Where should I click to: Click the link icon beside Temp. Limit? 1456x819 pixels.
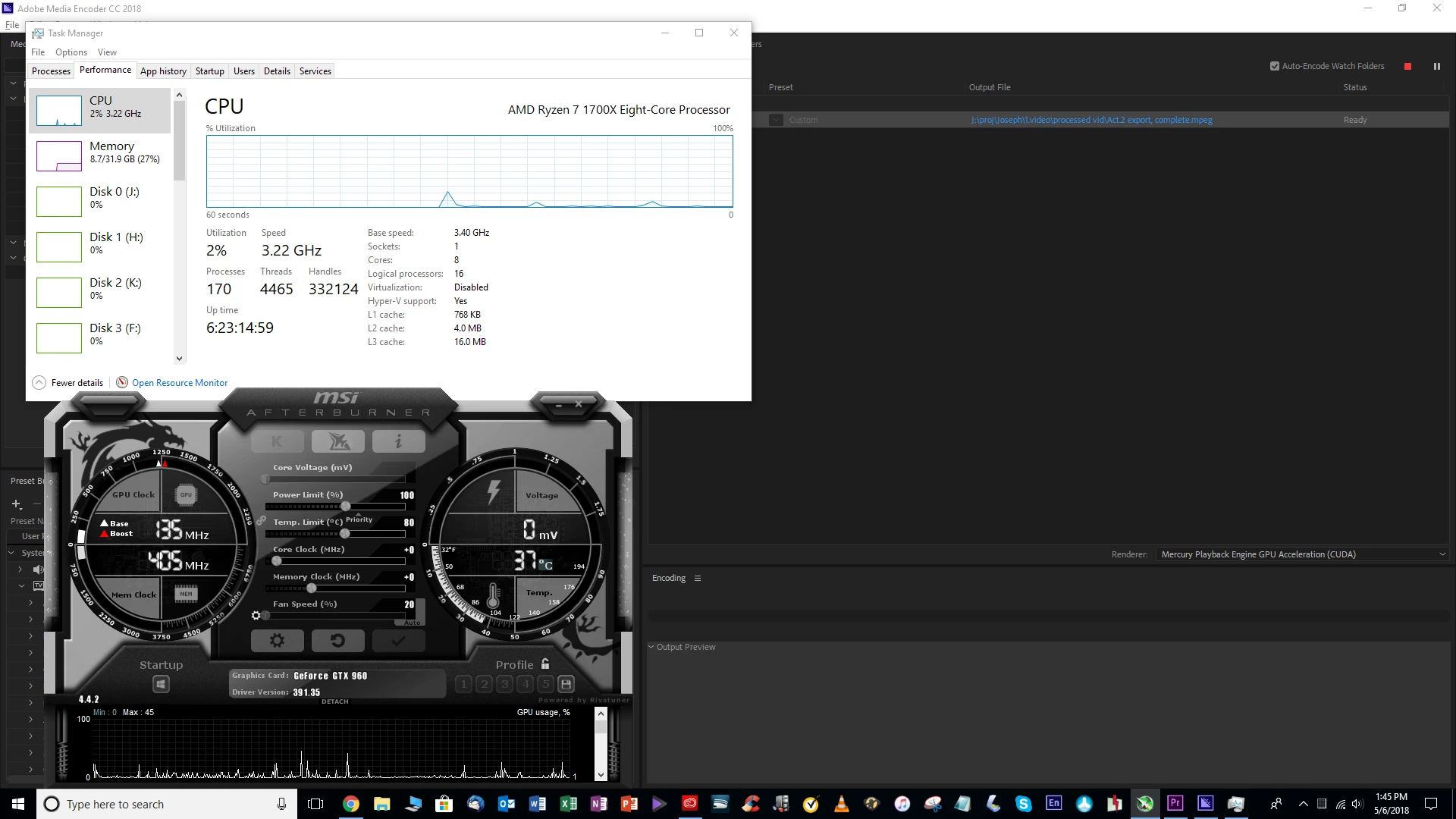pos(261,521)
